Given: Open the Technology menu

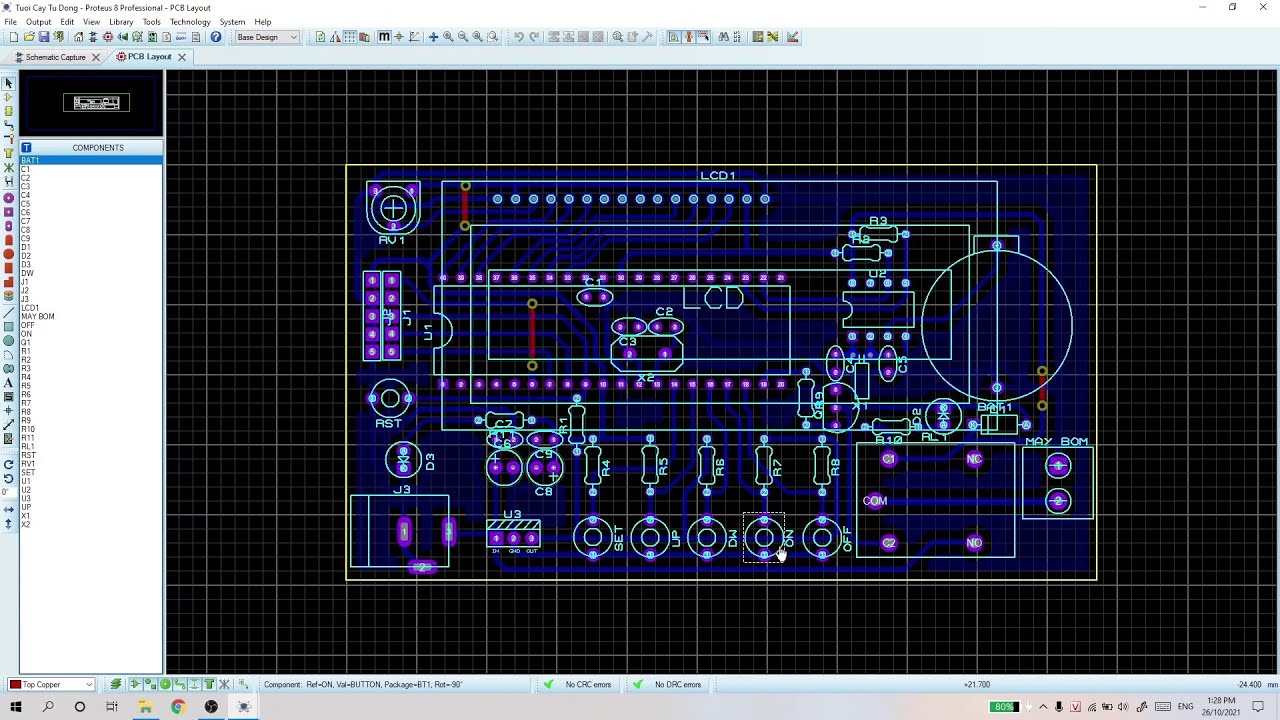Looking at the screenshot, I should pos(189,21).
